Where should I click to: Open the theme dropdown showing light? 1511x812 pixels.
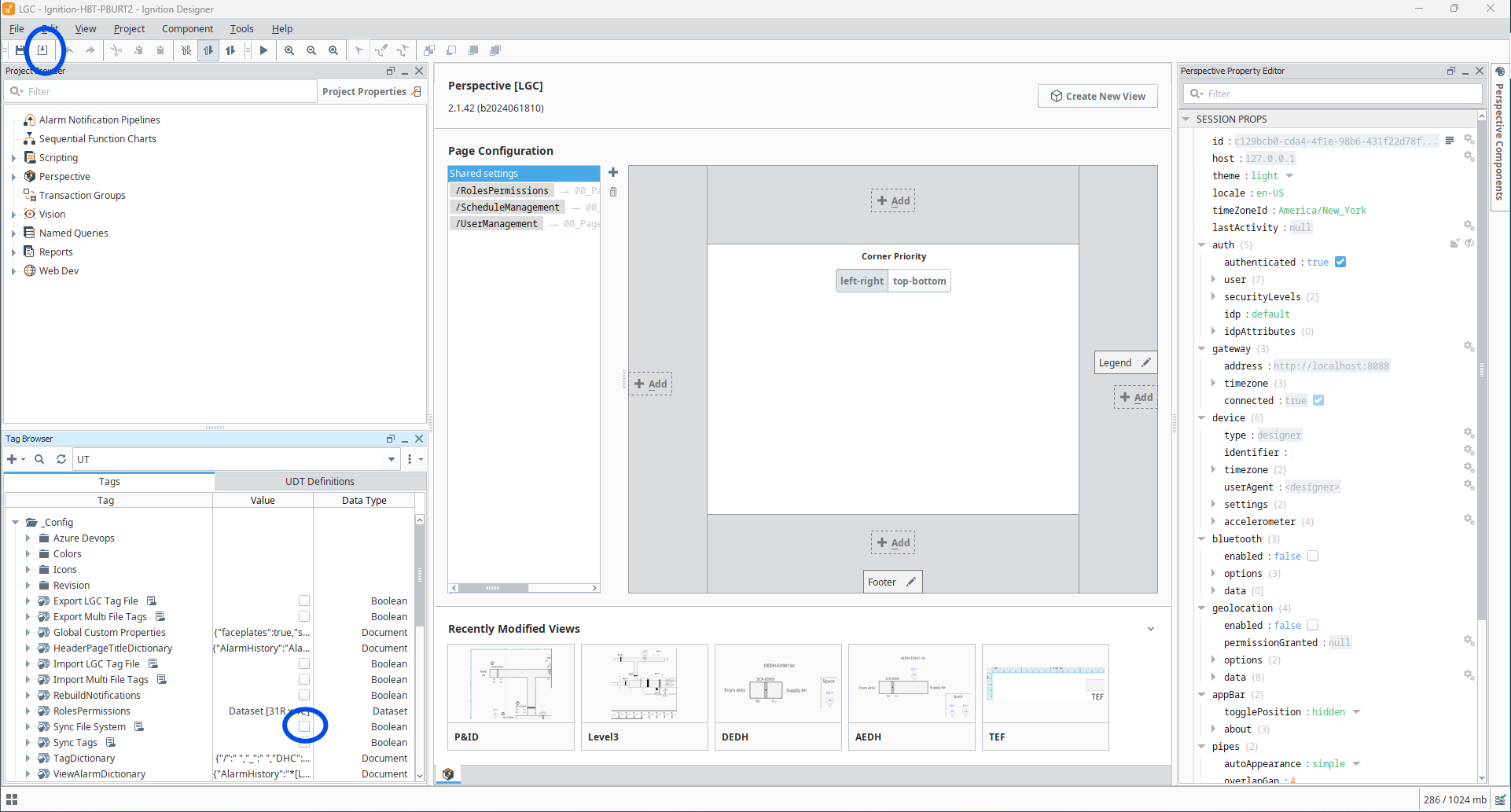point(1289,176)
